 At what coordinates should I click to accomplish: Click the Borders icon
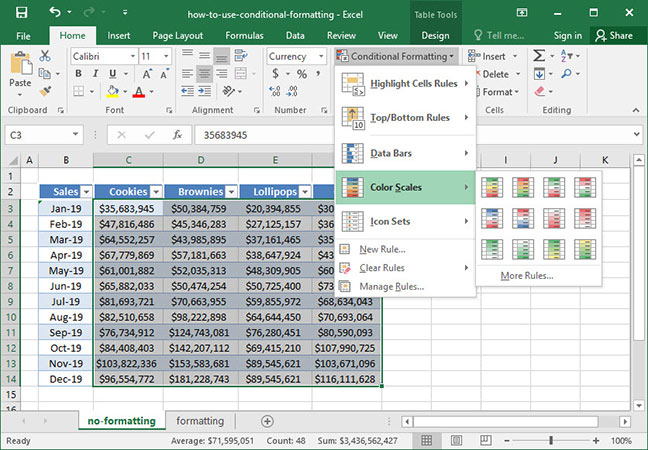pyautogui.click(x=79, y=91)
